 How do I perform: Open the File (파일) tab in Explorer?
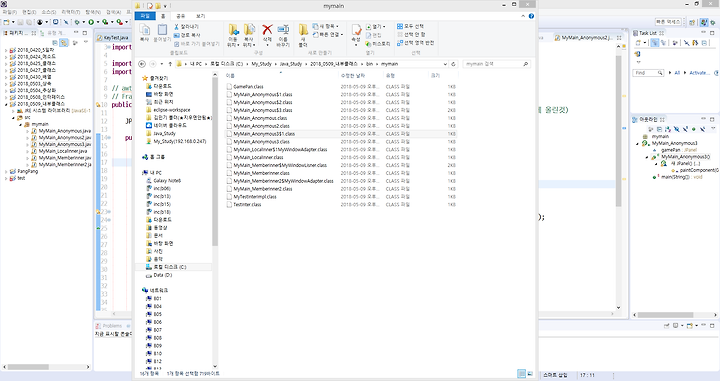coord(145,16)
